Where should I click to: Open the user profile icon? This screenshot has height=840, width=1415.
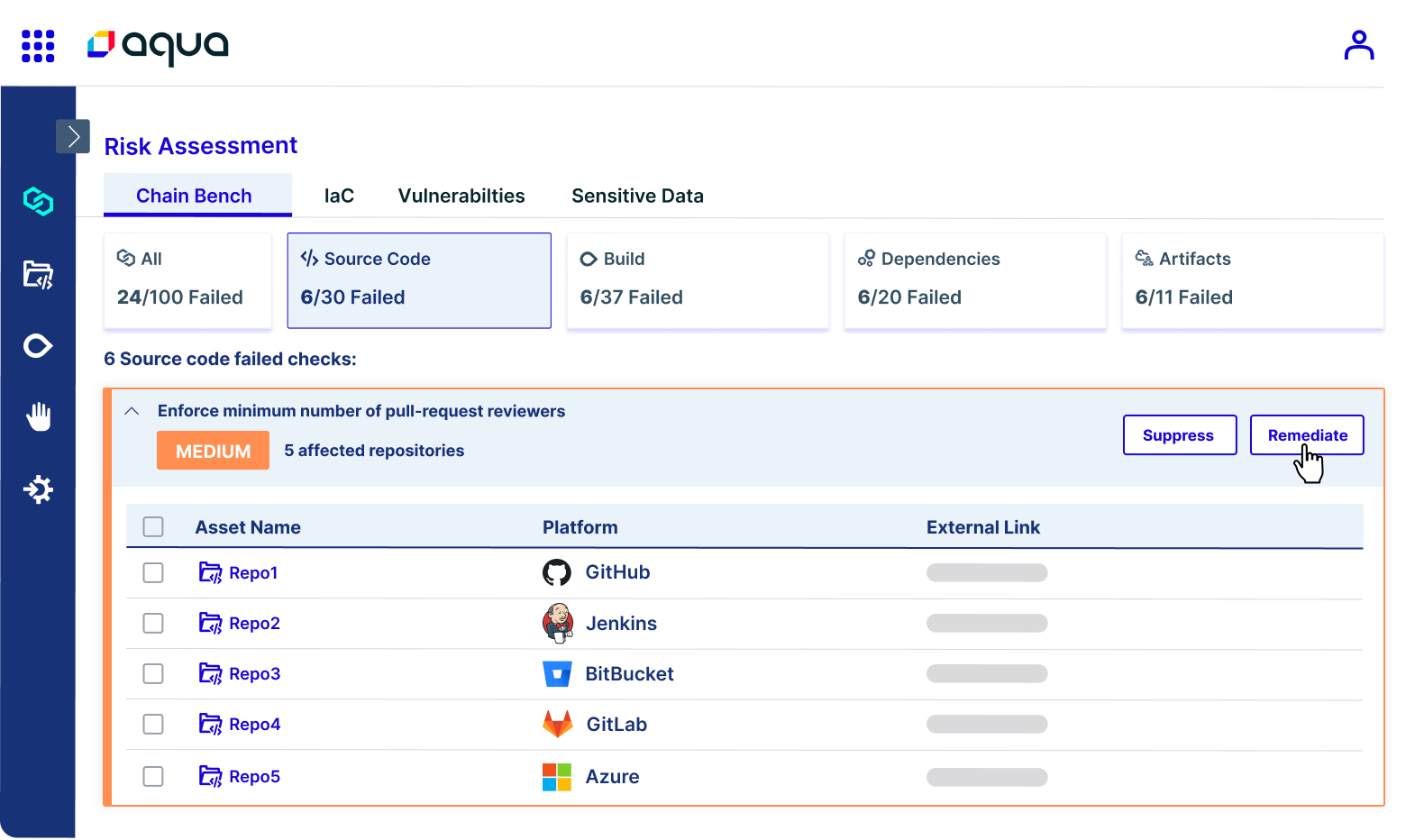tap(1358, 45)
